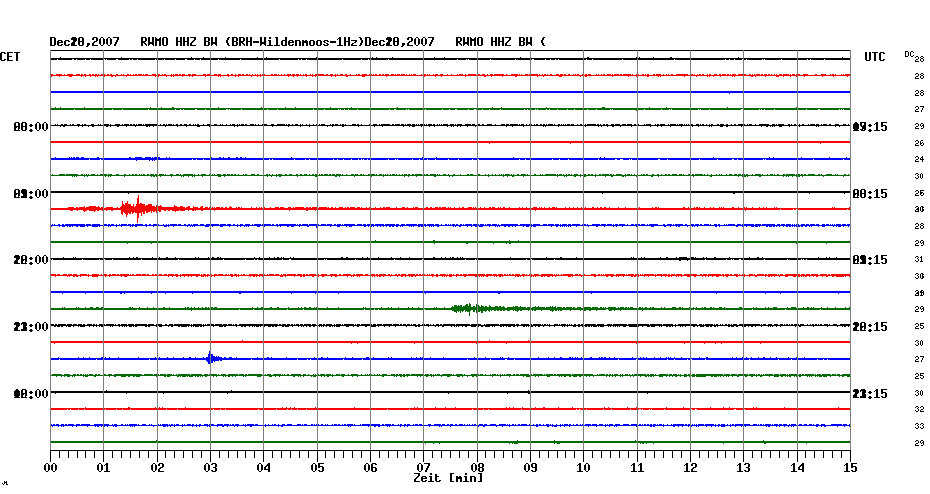Click the 'Zeit [min]' axis label
The width and height of the screenshot is (930, 494).
(x=448, y=477)
